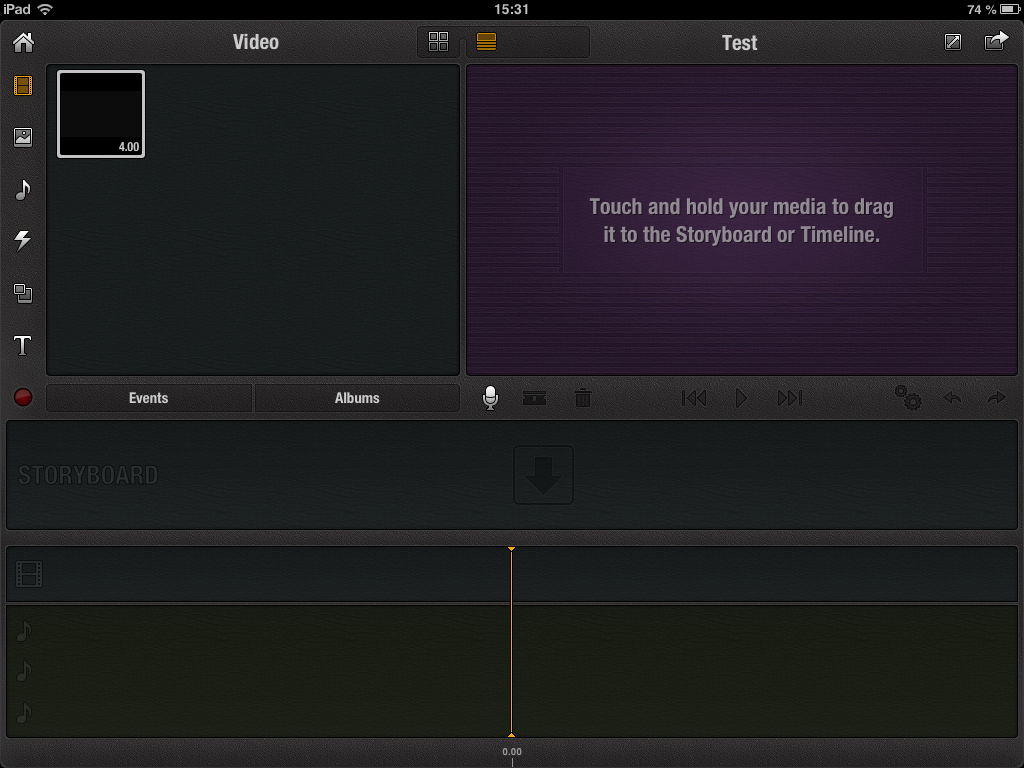Switch to the Events tab
The height and width of the screenshot is (768, 1024).
(x=149, y=398)
